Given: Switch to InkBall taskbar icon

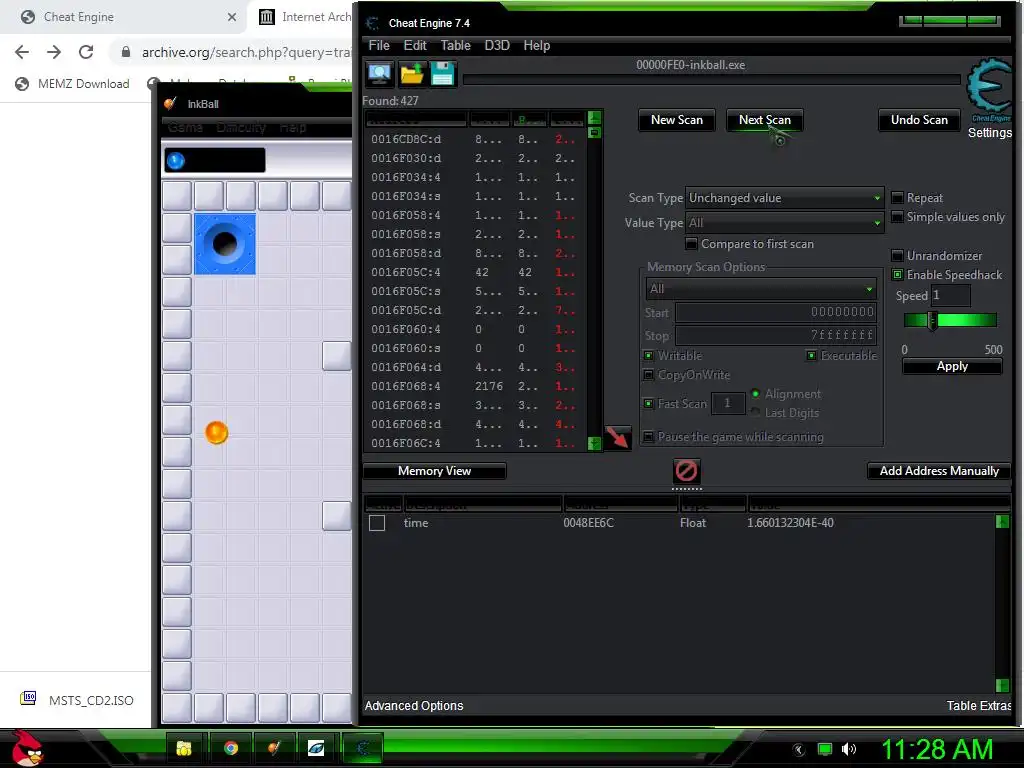Looking at the screenshot, I should coord(274,748).
